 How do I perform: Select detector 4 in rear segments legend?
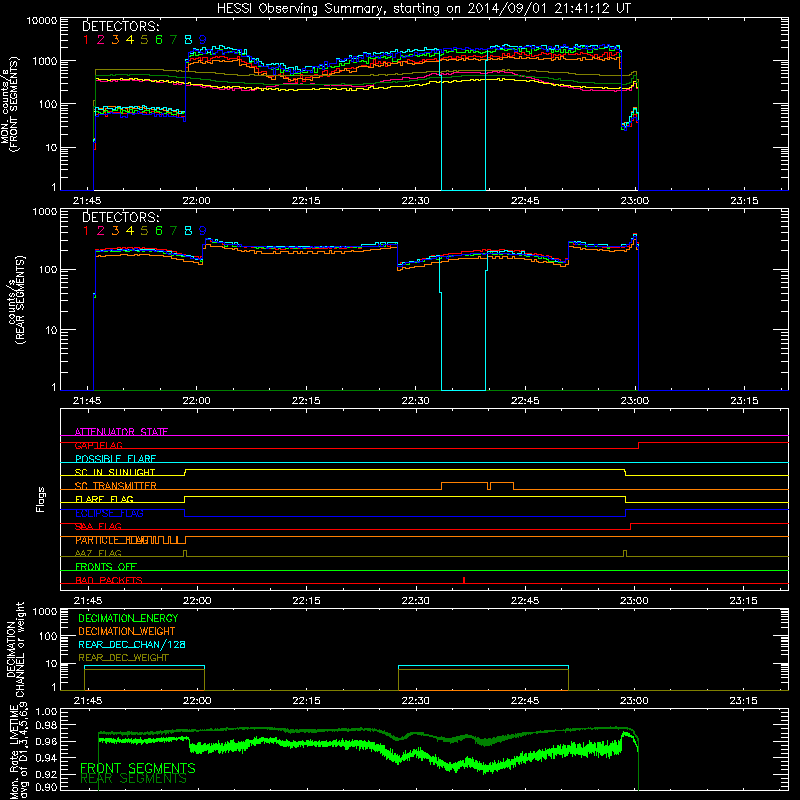tap(130, 231)
